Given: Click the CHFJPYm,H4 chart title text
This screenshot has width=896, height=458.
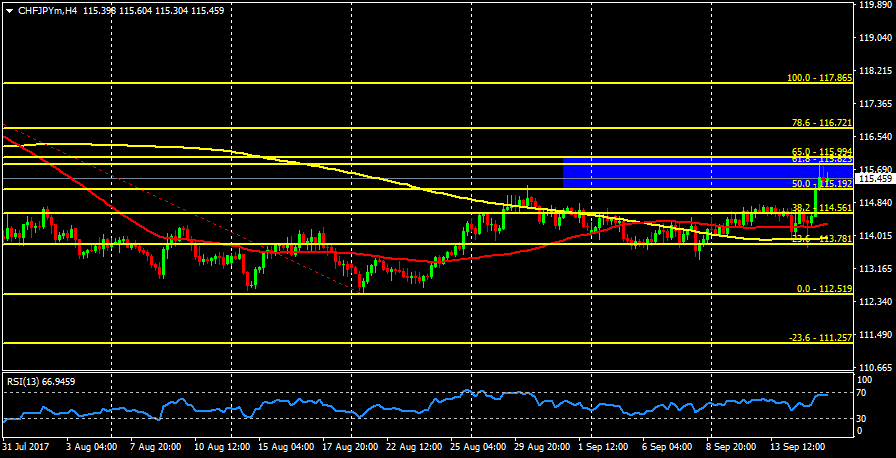Looking at the screenshot, I should click(x=48, y=10).
